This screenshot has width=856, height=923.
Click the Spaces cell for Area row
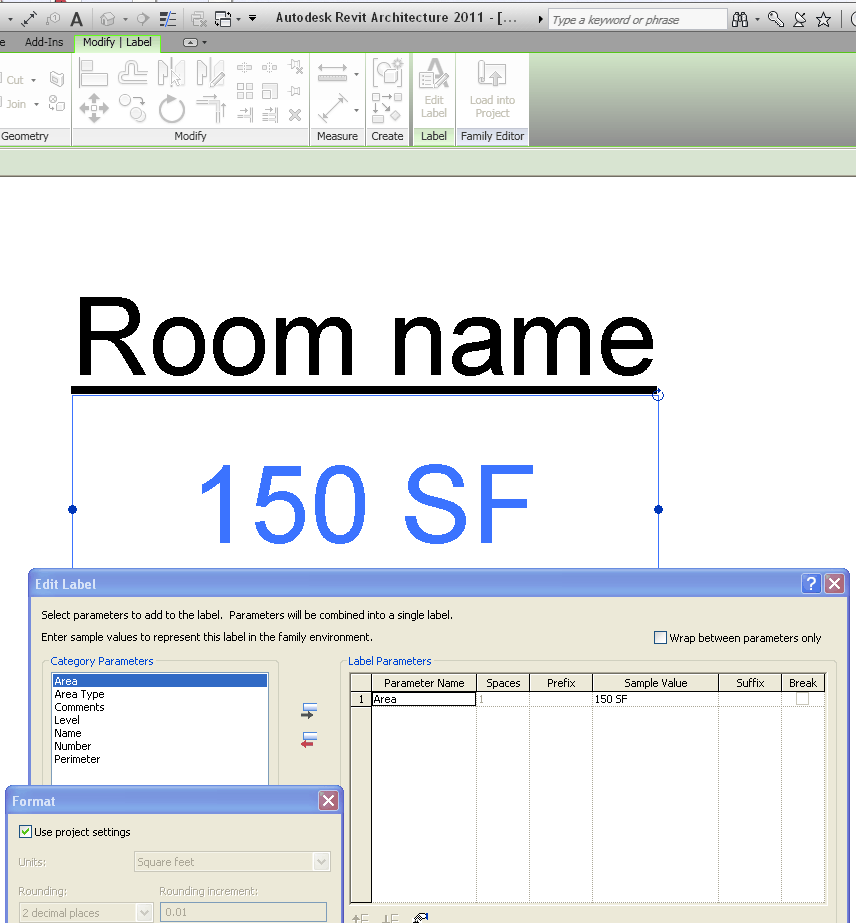click(503, 699)
